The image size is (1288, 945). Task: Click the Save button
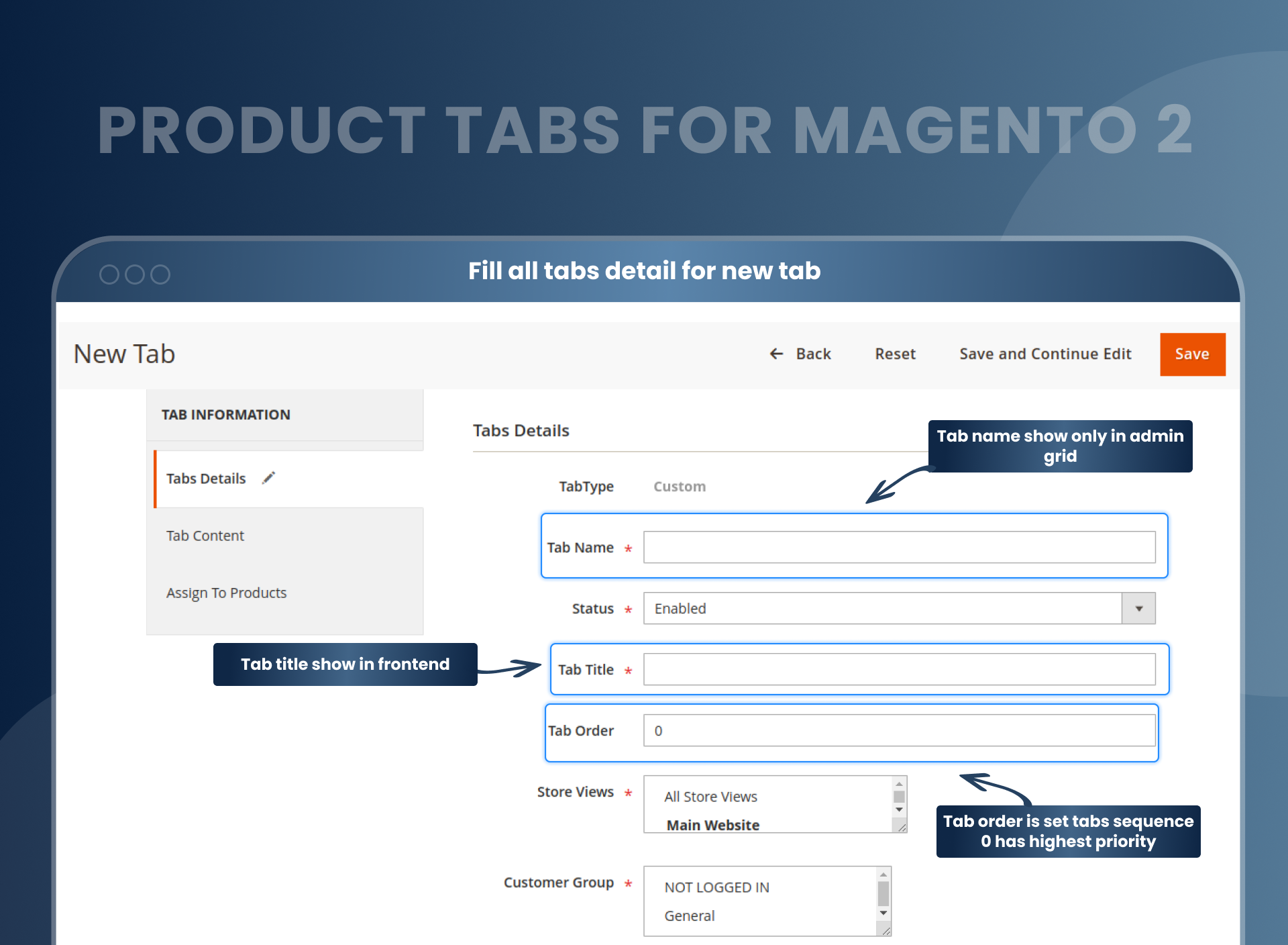click(1192, 354)
